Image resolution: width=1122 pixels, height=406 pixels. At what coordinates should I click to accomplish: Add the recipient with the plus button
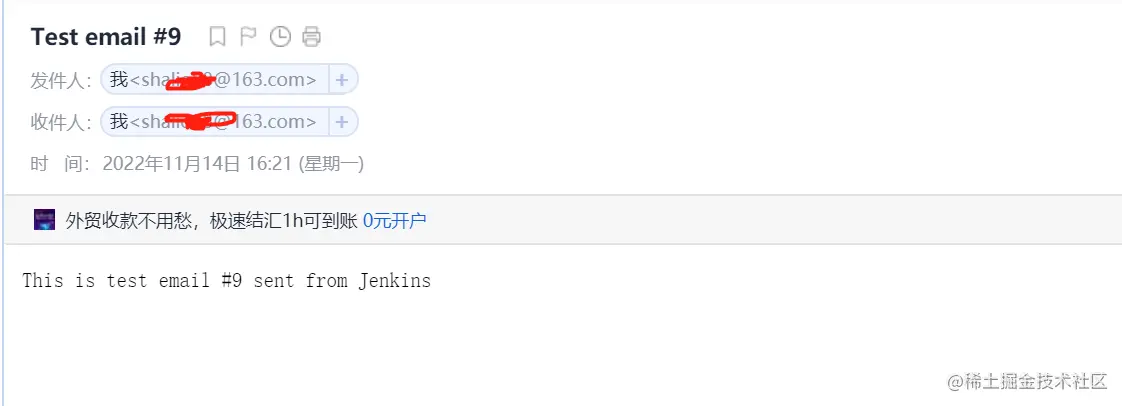click(342, 122)
